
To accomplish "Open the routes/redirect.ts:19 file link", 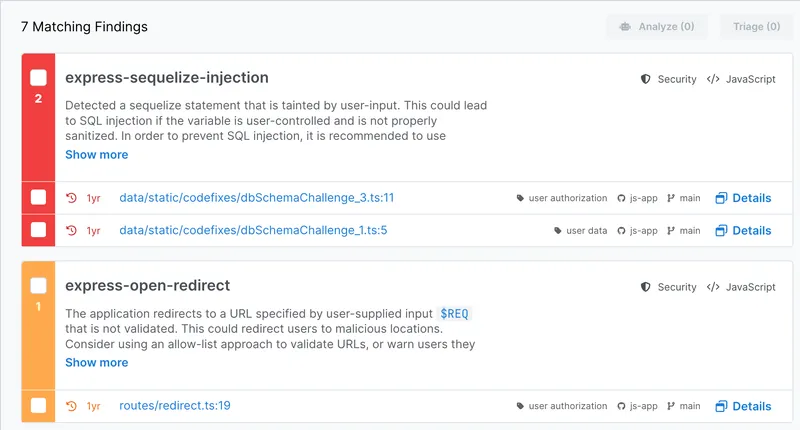I will pos(176,406).
